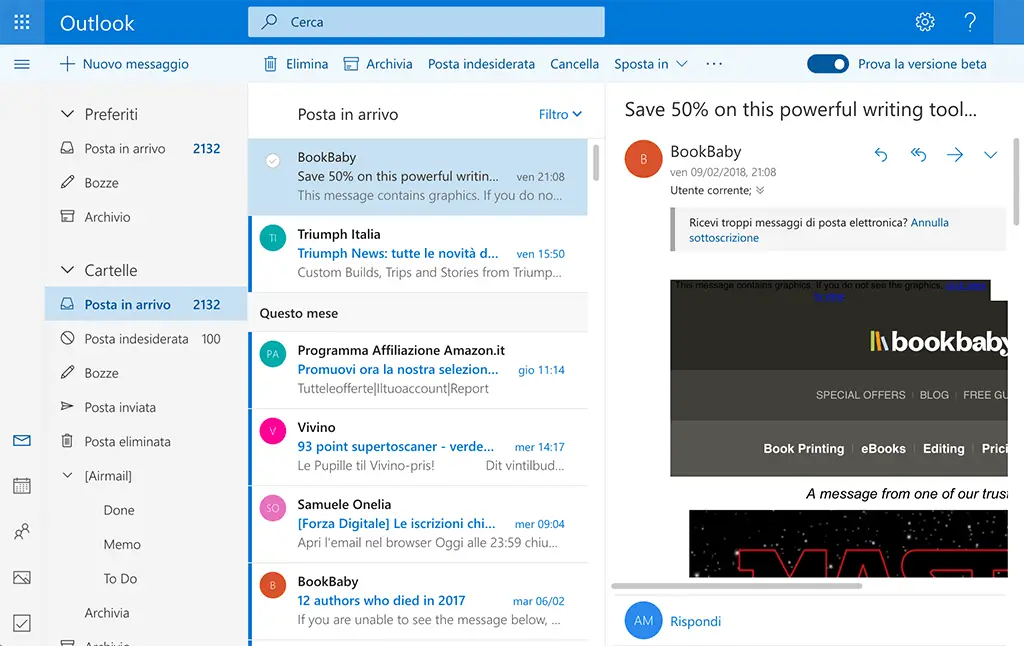This screenshot has height=646, width=1024.
Task: Select Posta in arrivo under Cartelle
Action: [x=146, y=304]
